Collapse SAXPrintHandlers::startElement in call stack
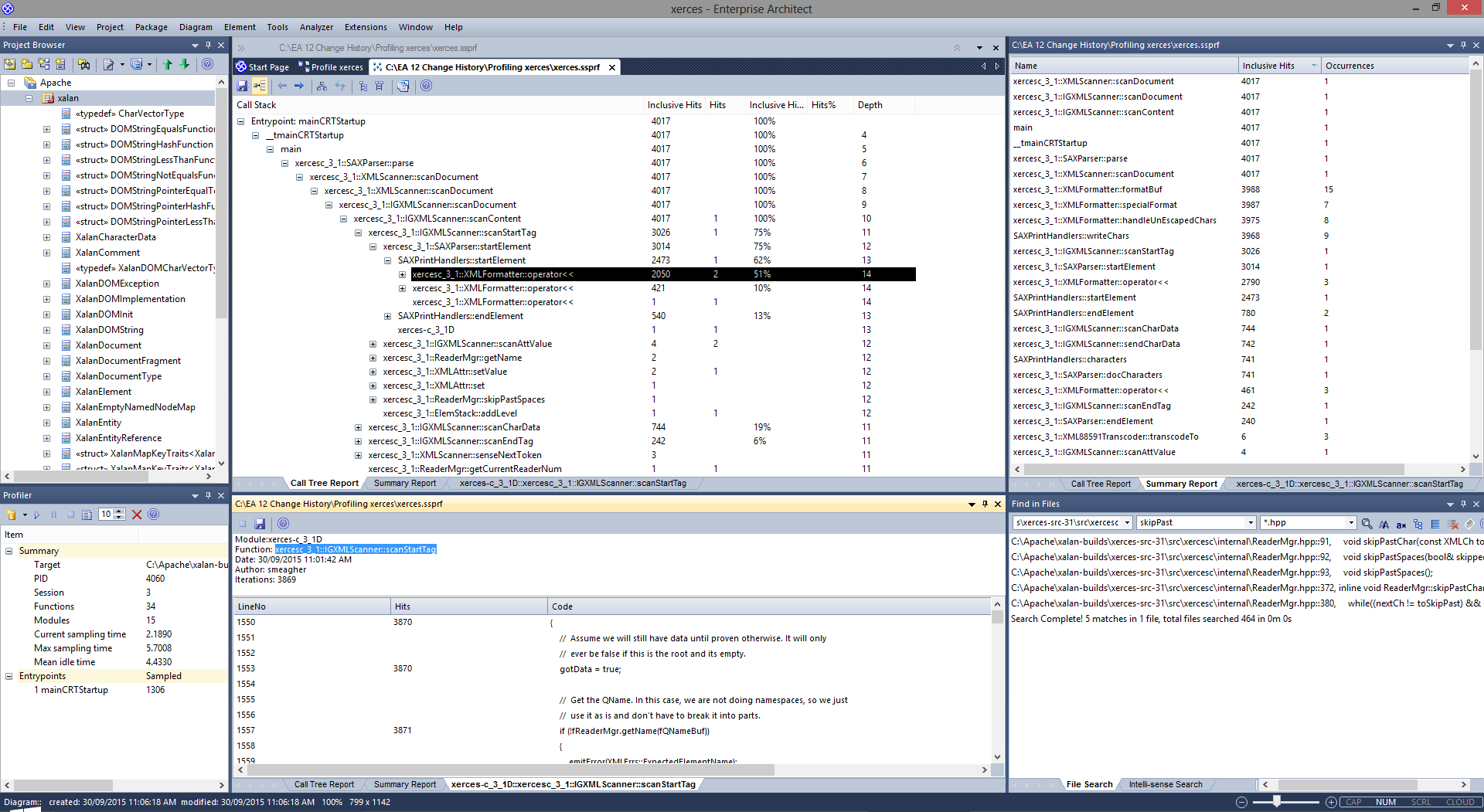The height and width of the screenshot is (812, 1484). (x=387, y=260)
